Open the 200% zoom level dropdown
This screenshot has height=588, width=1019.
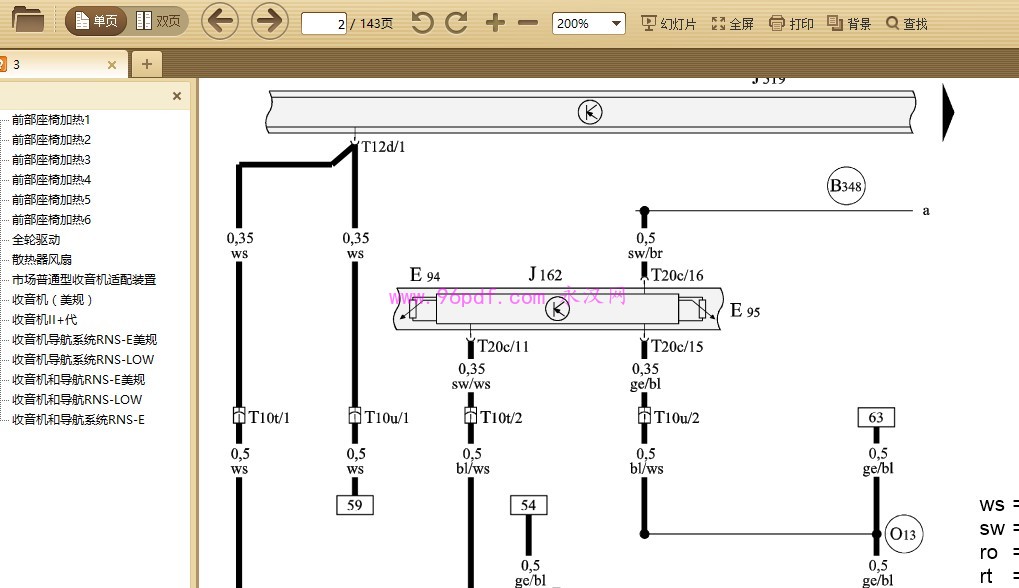point(588,24)
